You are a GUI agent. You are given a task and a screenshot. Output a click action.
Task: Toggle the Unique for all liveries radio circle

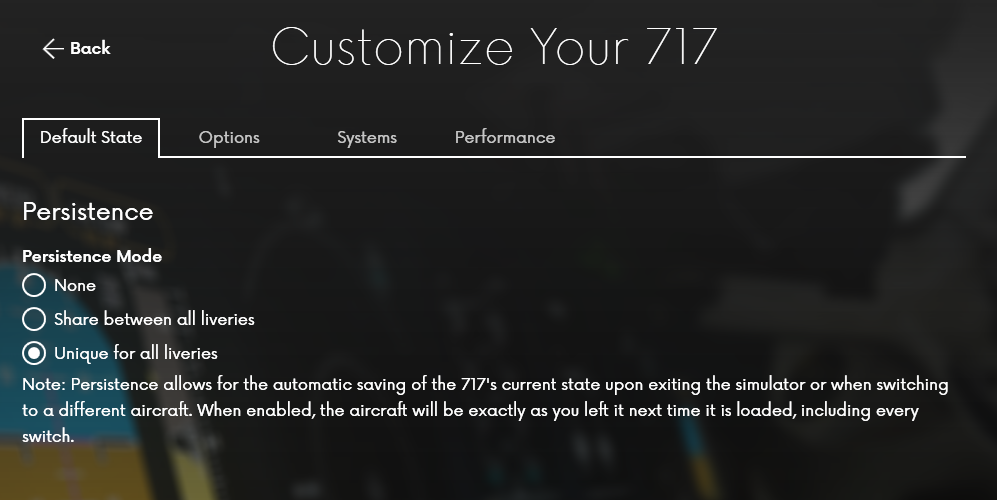[34, 353]
